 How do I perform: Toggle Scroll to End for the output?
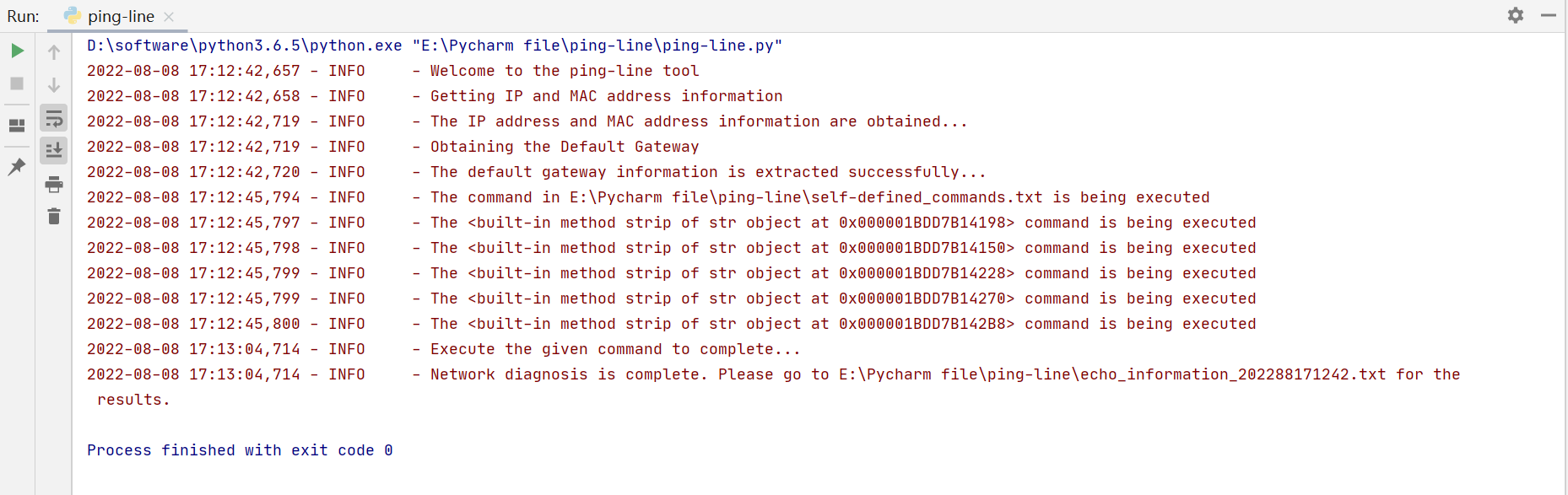click(53, 150)
